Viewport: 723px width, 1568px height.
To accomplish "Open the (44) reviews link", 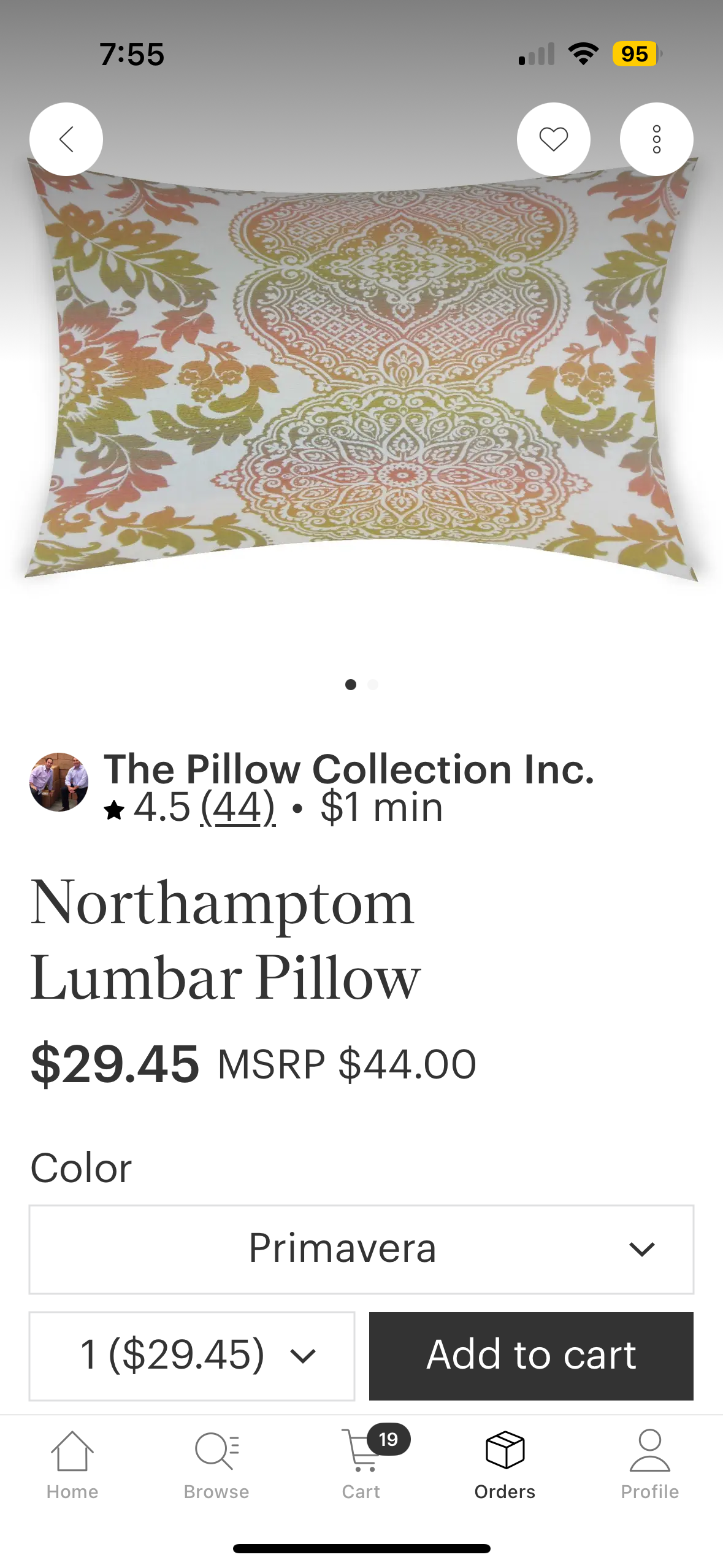I will 238,807.
